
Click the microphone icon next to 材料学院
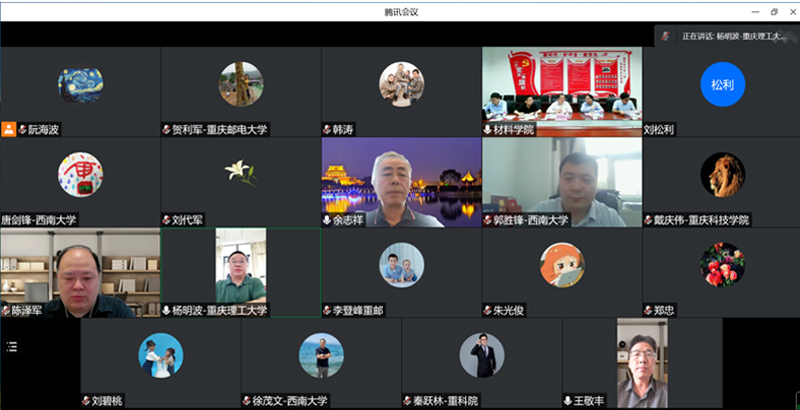pyautogui.click(x=488, y=130)
